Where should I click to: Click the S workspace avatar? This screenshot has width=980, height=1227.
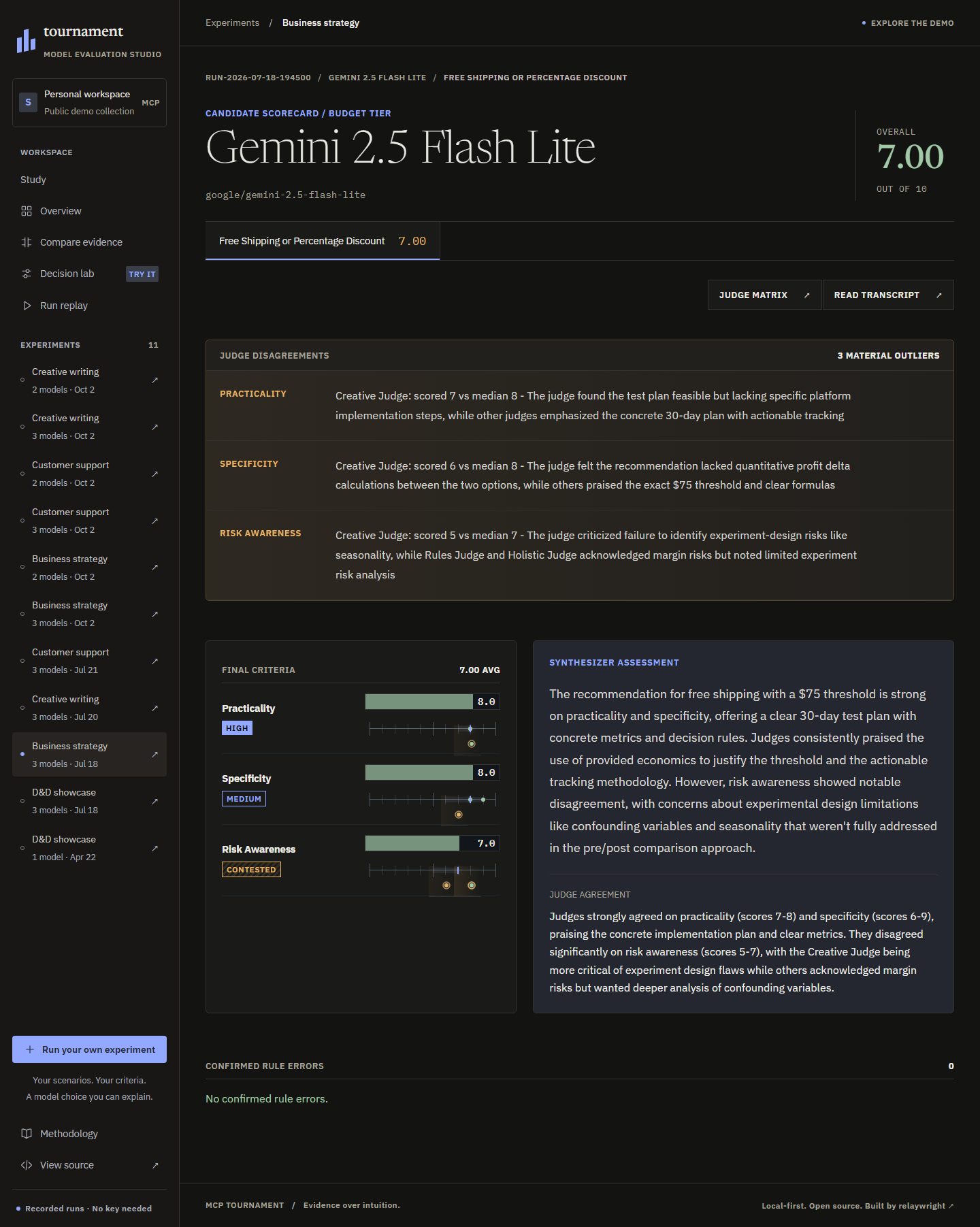(x=28, y=103)
